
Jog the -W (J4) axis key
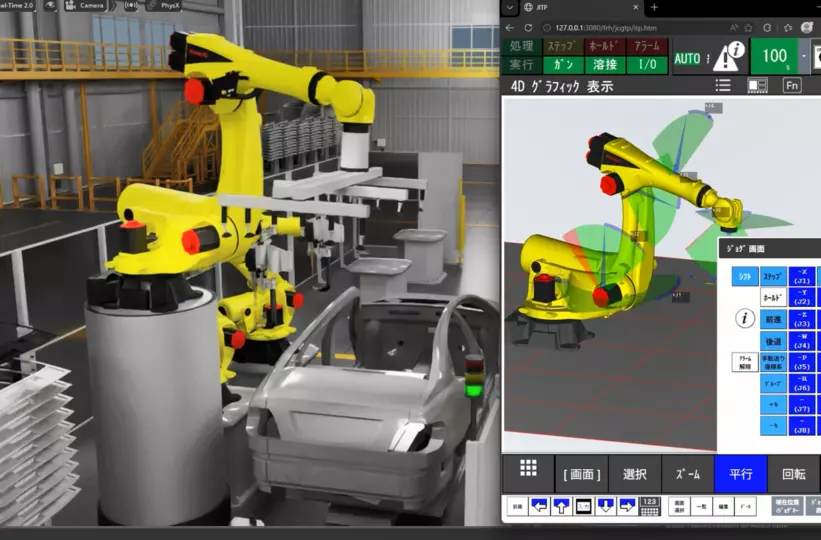click(x=802, y=341)
